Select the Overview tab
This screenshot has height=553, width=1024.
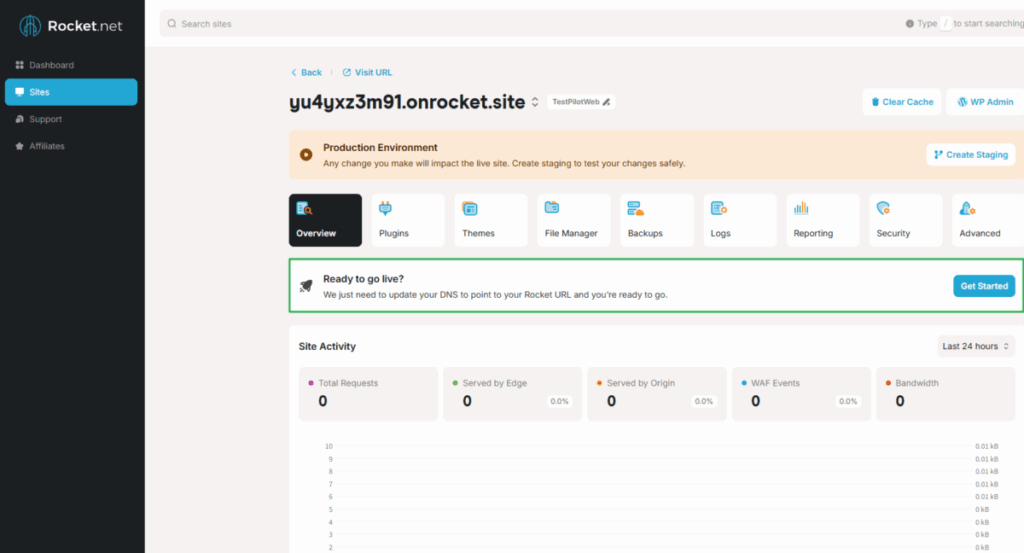[325, 220]
